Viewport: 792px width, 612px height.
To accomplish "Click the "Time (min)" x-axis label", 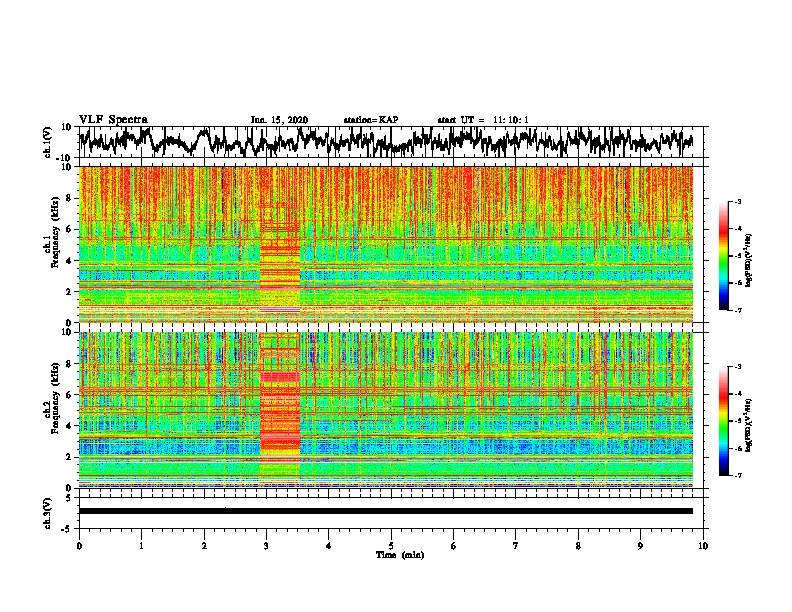I will tap(400, 555).
